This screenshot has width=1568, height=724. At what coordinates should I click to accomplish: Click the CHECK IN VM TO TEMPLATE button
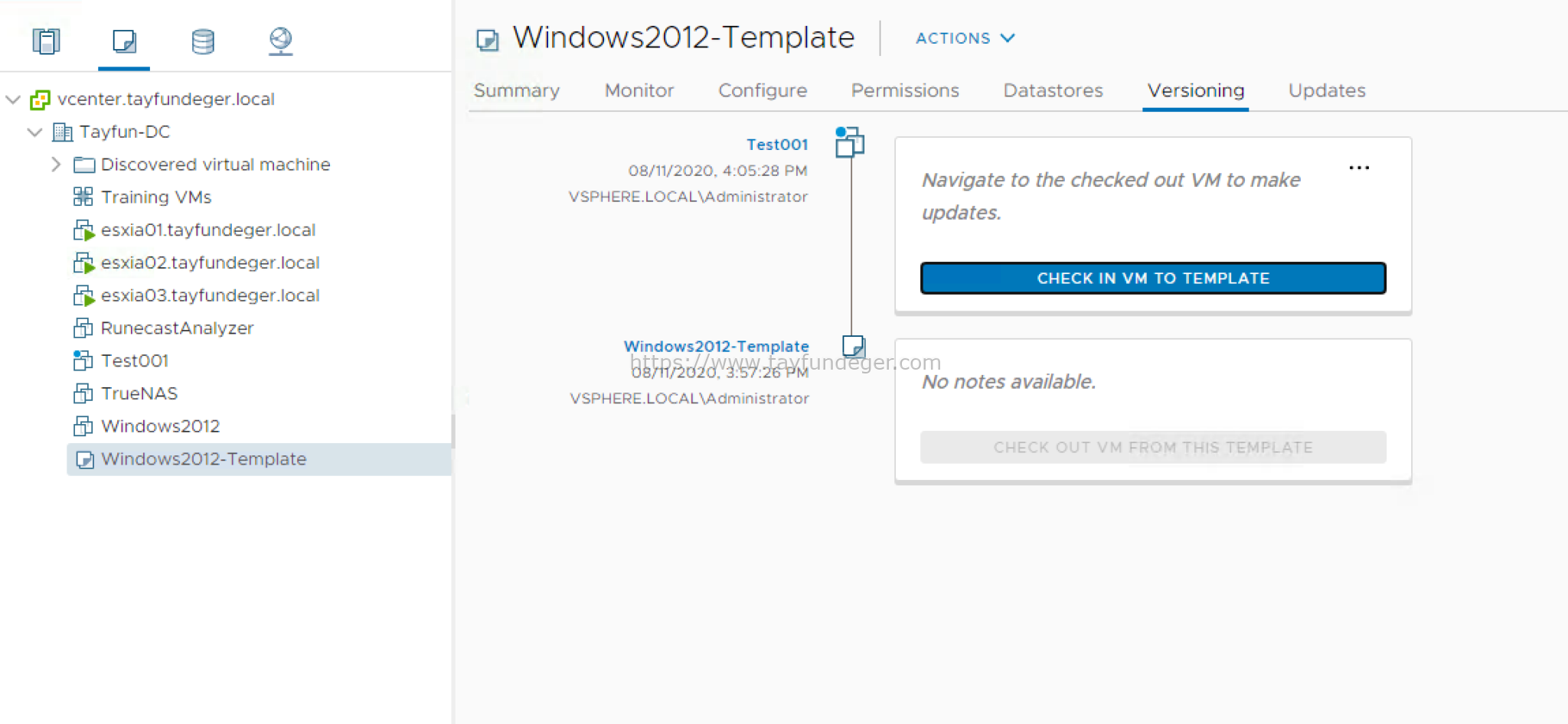[1152, 278]
